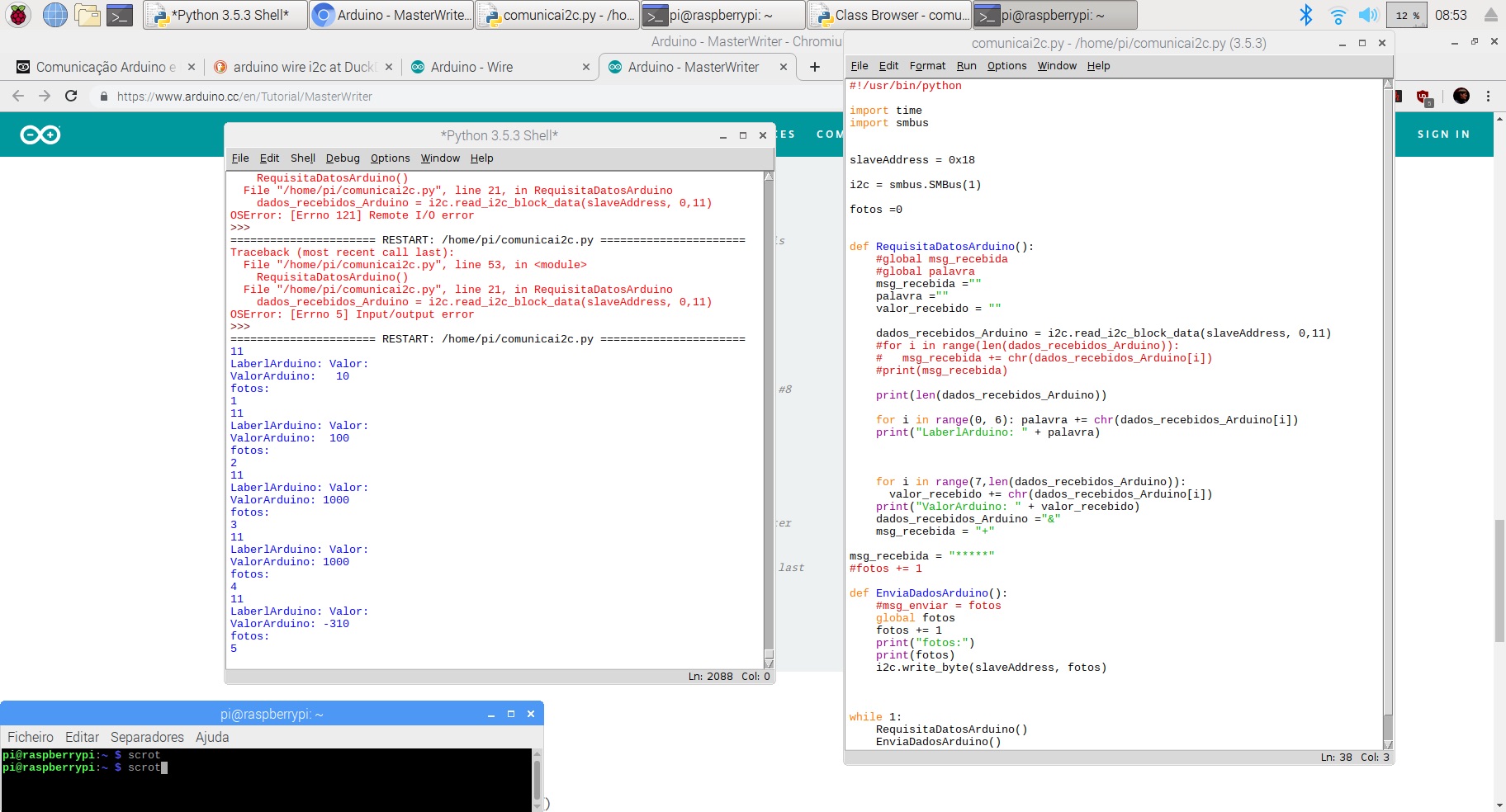
Task: Open the Options menu in comunicai2c.py editor
Action: pyautogui.click(x=1006, y=65)
